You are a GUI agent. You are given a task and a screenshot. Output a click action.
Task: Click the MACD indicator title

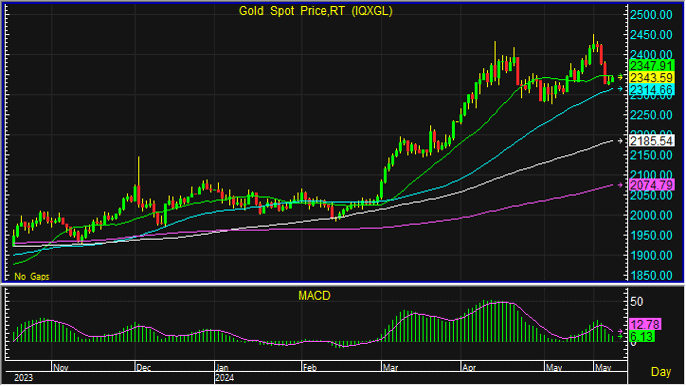coord(314,296)
